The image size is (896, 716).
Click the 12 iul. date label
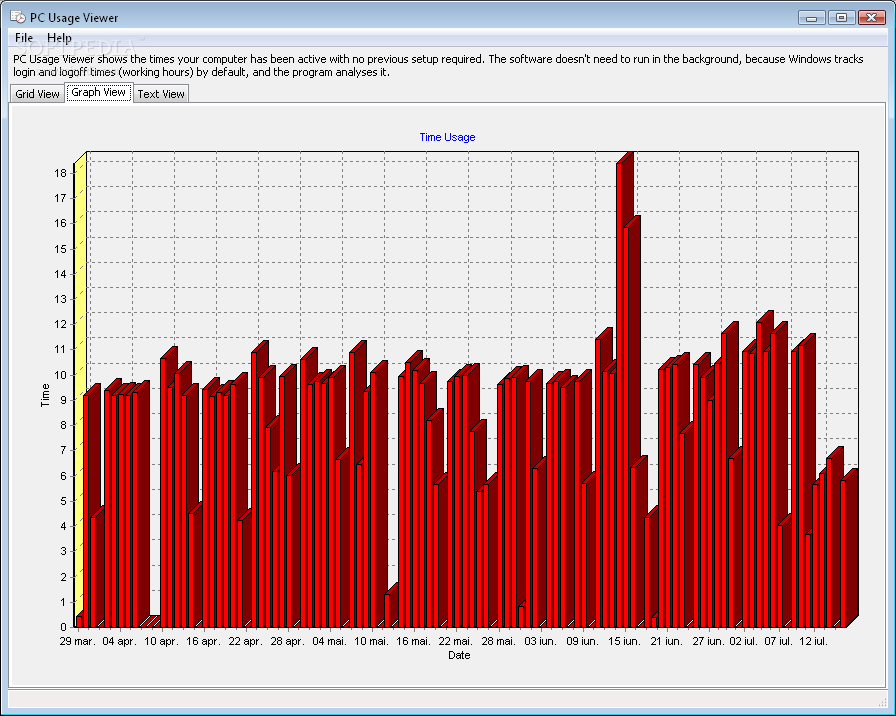pos(813,641)
